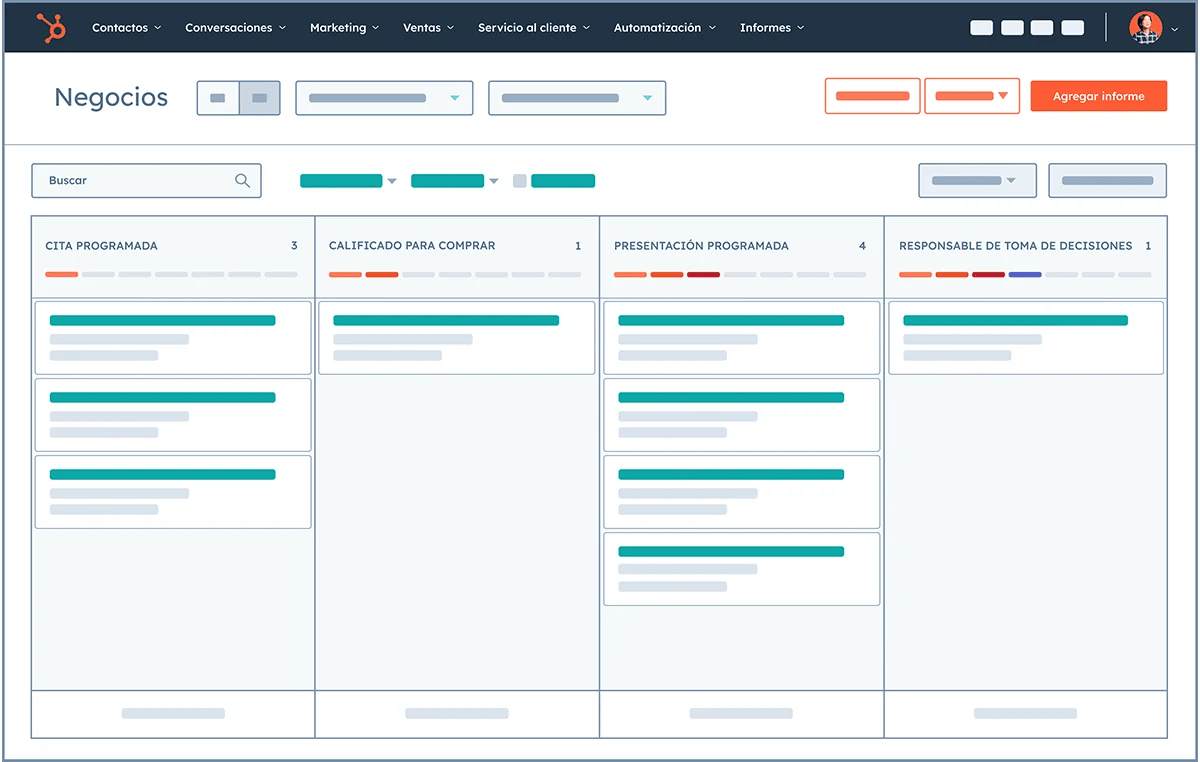1200x762 pixels.
Task: Click the first orange outlined header button
Action: (872, 95)
